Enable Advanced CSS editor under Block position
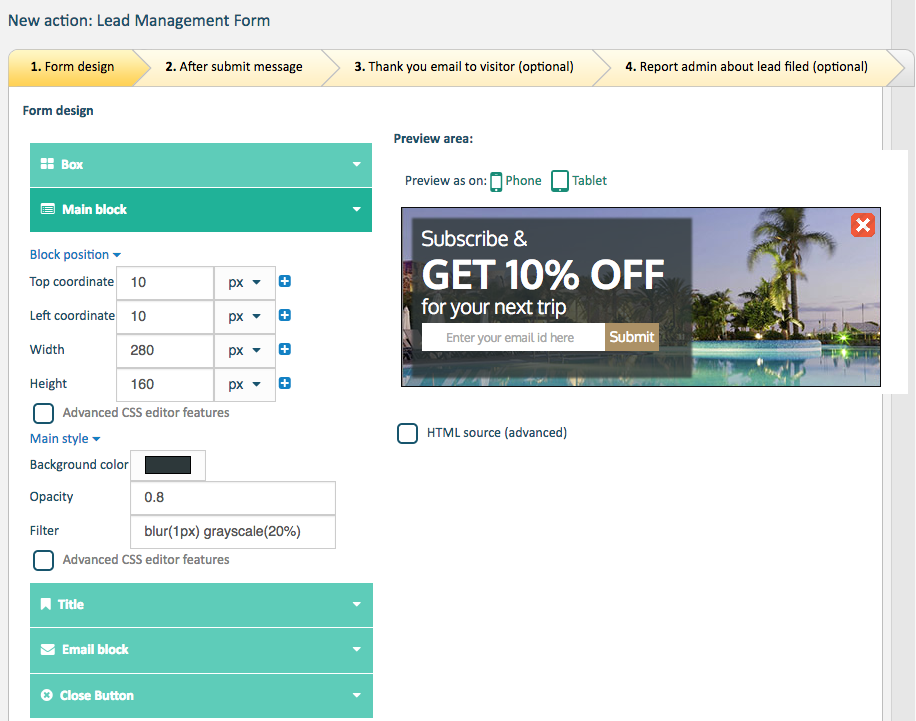Screen dimensions: 916x721 point(44,413)
